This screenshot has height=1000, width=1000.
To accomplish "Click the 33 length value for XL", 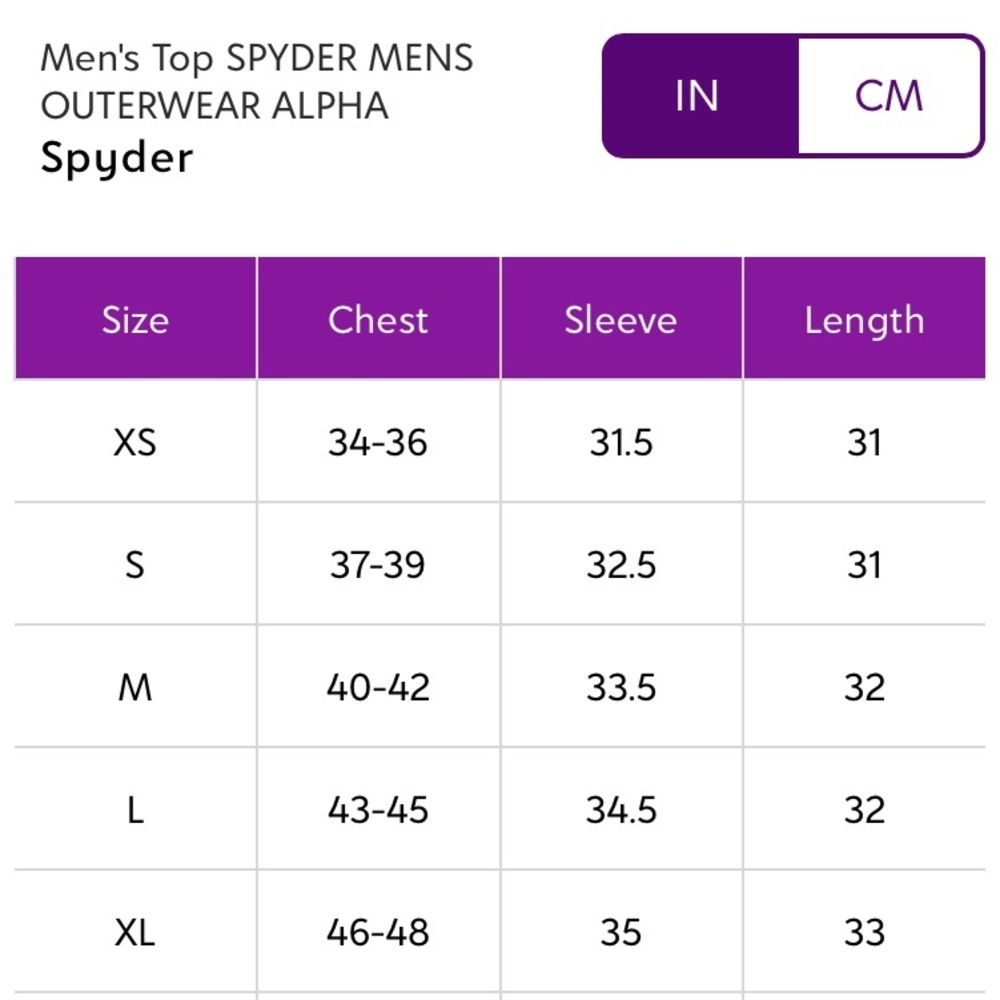I will point(864,933).
